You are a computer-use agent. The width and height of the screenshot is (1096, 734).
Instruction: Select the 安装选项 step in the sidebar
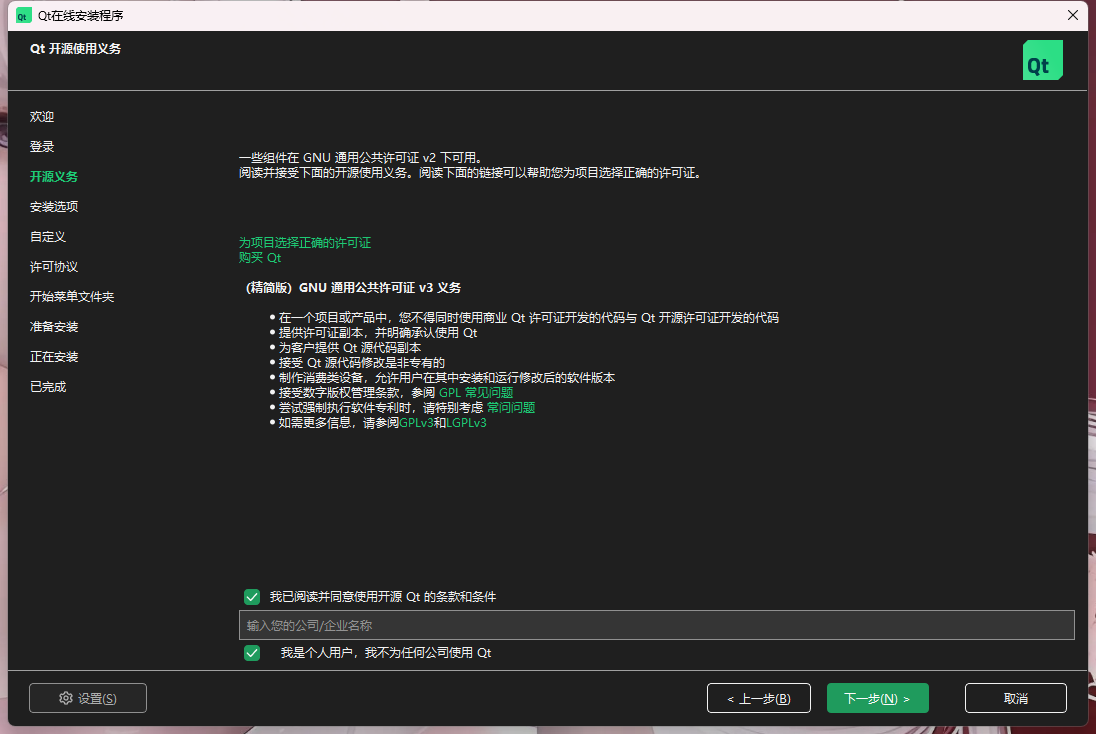pyautogui.click(x=54, y=207)
